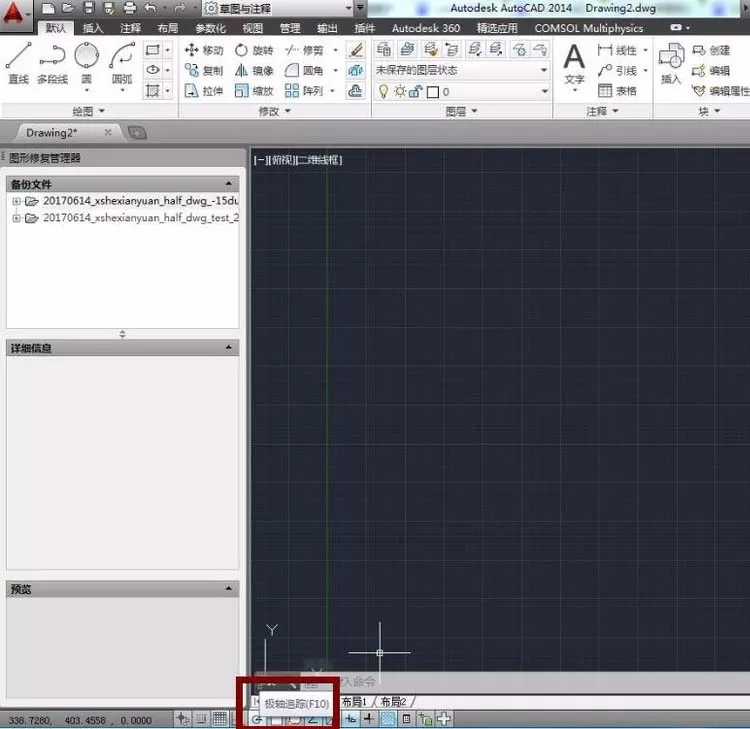Collapse the 备份文件 section
750x729 pixels.
coord(229,184)
